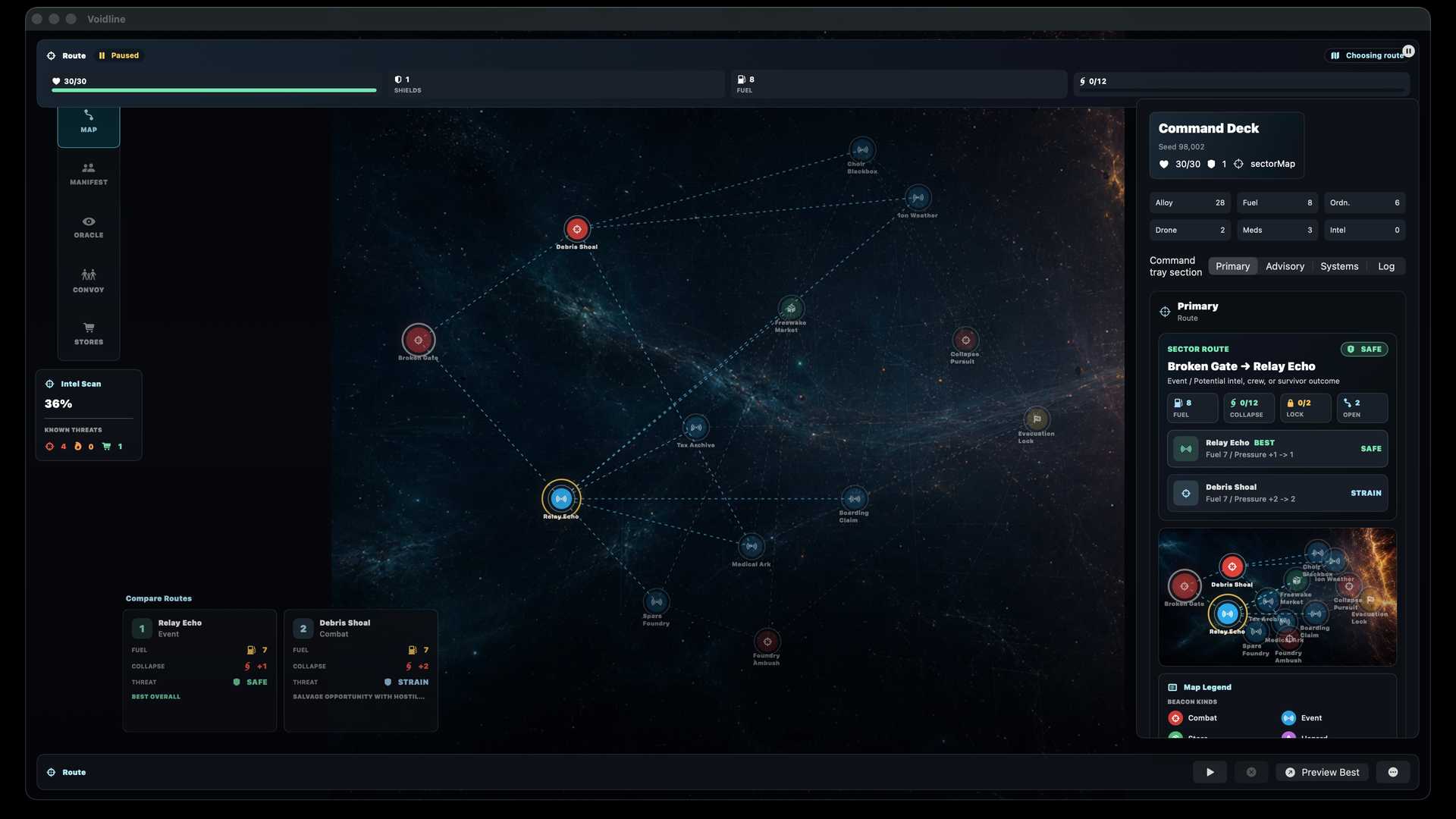Screen dimensions: 1456x819
Task: Click the Combat legend beacon icon
Action: tap(1175, 718)
